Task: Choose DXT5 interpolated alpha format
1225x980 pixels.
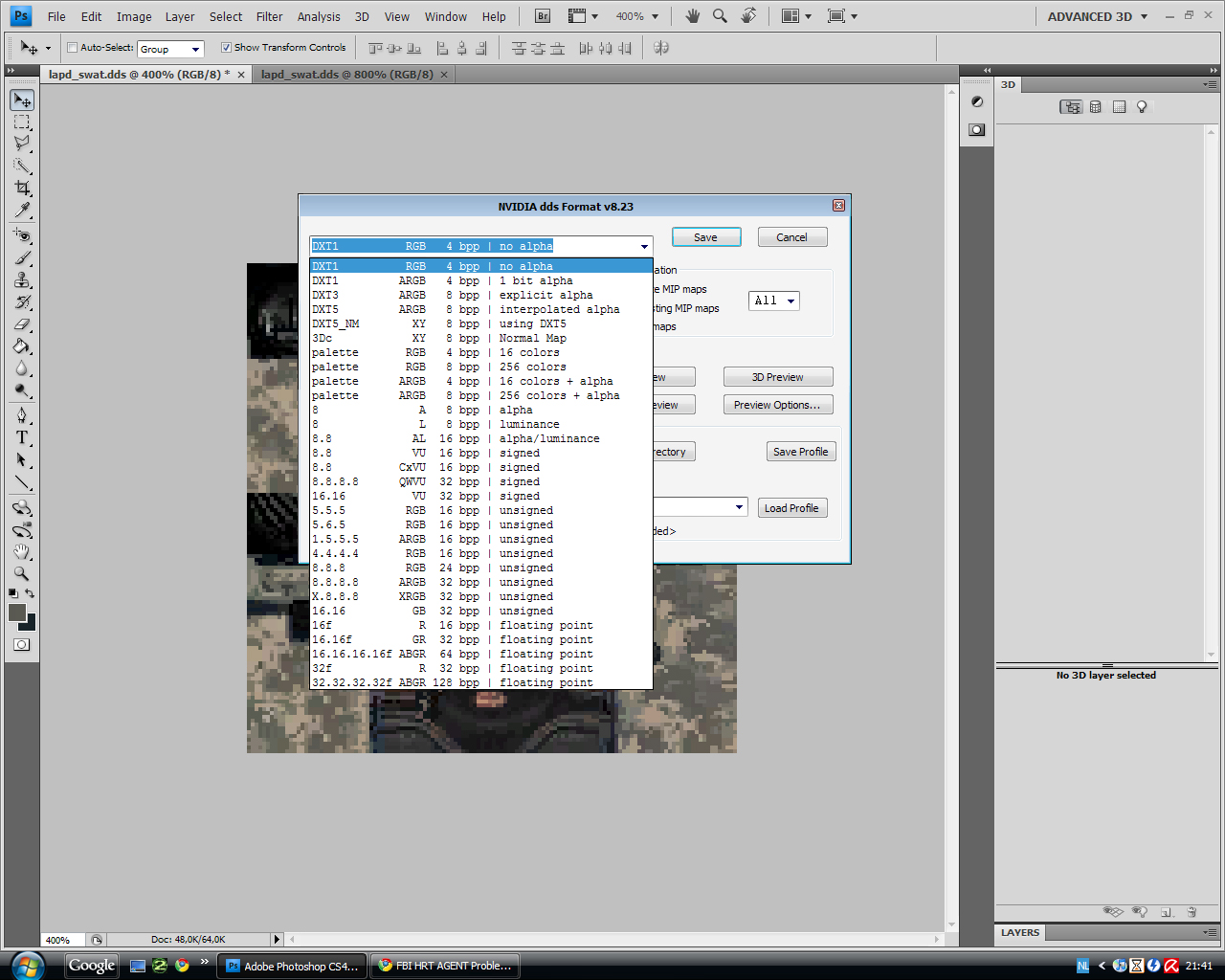Action: 480,309
